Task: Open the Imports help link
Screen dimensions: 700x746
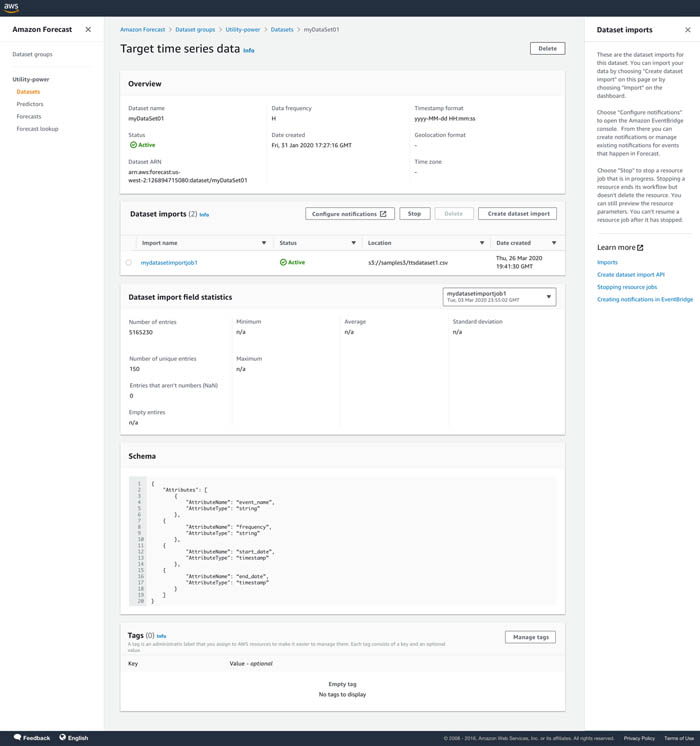Action: [607, 262]
